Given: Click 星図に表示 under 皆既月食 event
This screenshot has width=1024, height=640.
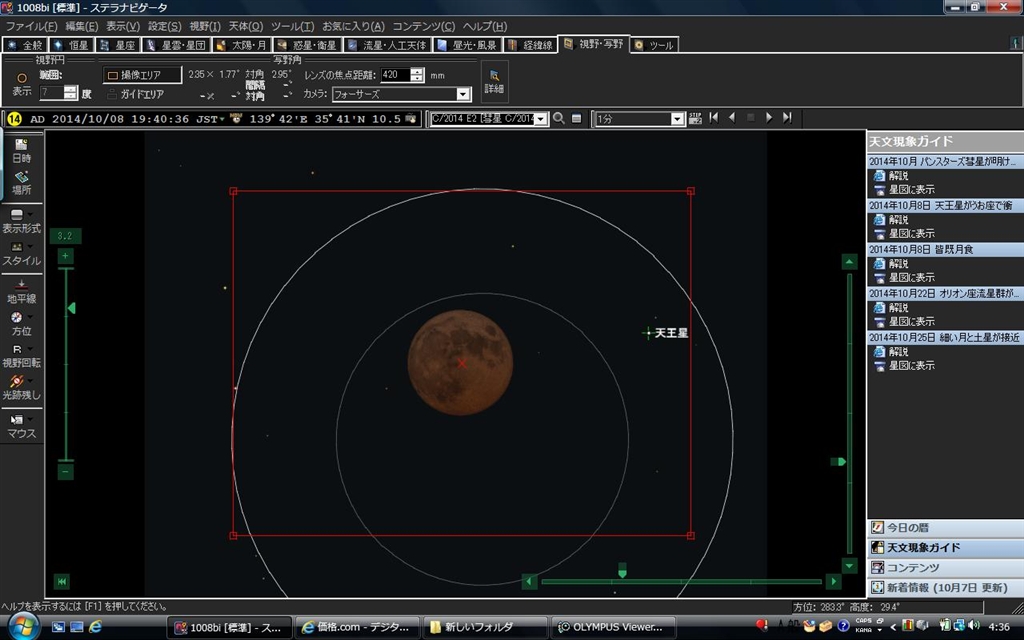Looking at the screenshot, I should point(911,278).
